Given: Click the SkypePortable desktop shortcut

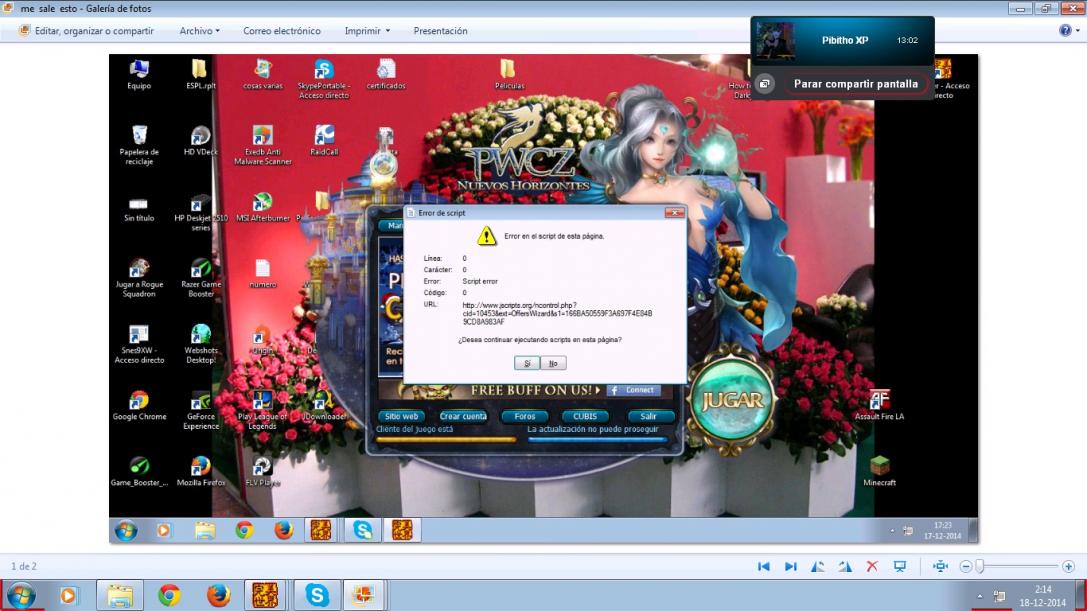Looking at the screenshot, I should tap(324, 79).
